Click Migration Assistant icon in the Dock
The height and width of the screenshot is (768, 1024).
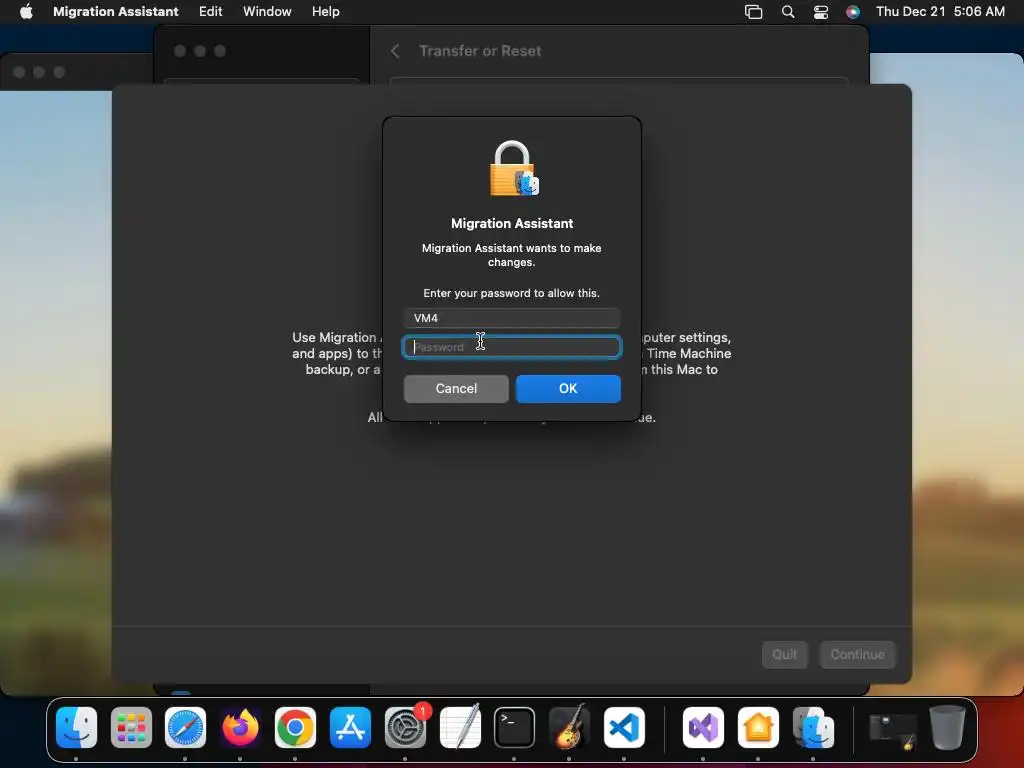point(813,728)
